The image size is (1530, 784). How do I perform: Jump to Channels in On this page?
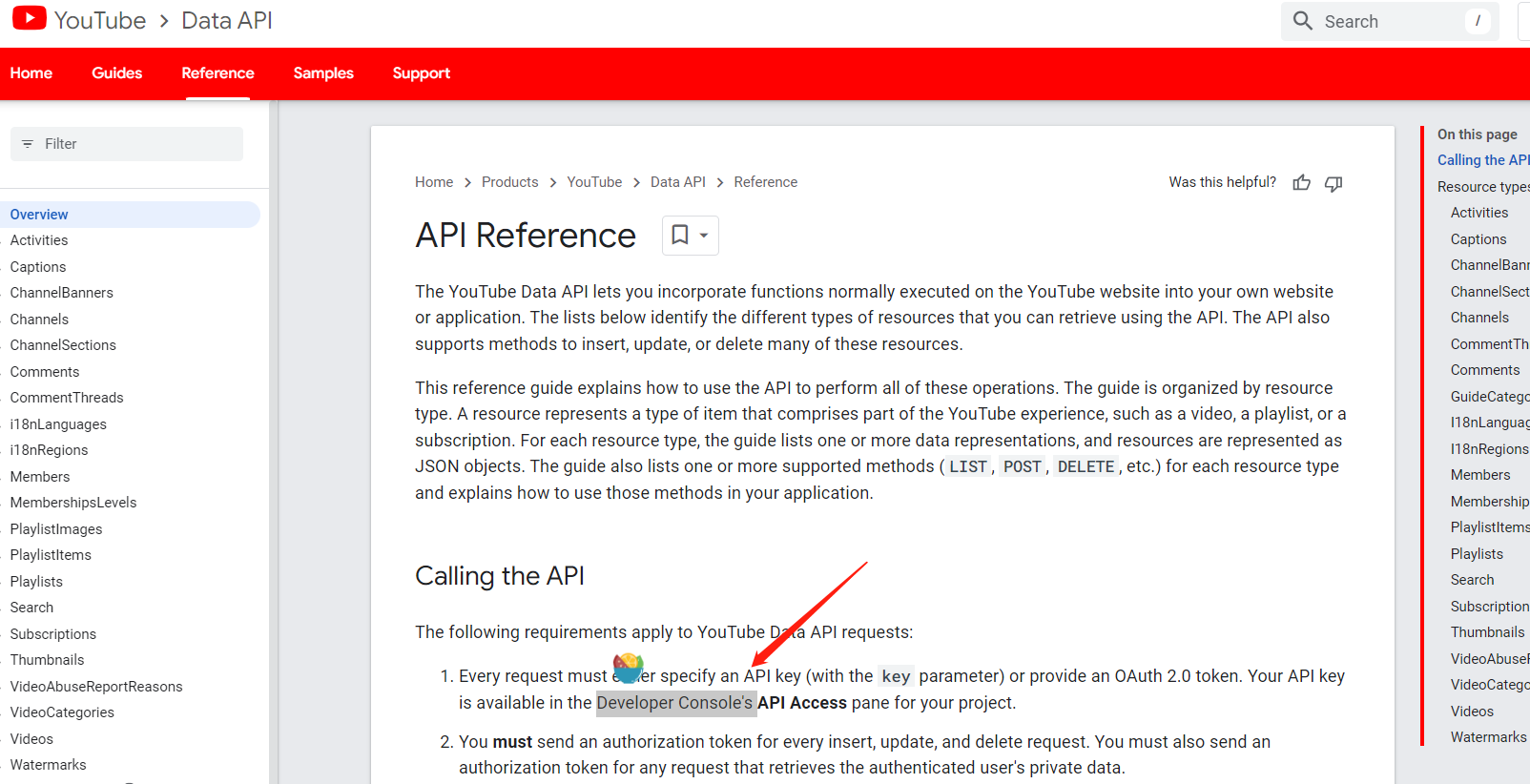tap(1479, 318)
